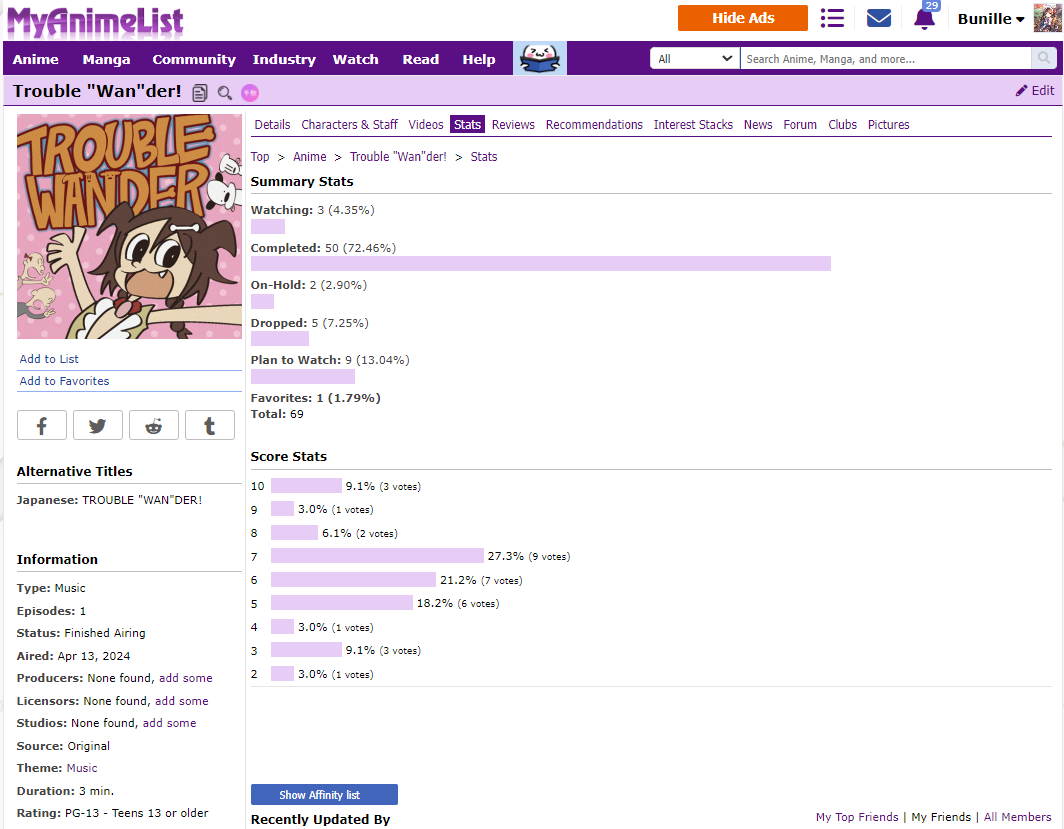Viewport: 1064px width, 829px height.
Task: Click the user profile avatar thumbnail
Action: [x=1047, y=18]
